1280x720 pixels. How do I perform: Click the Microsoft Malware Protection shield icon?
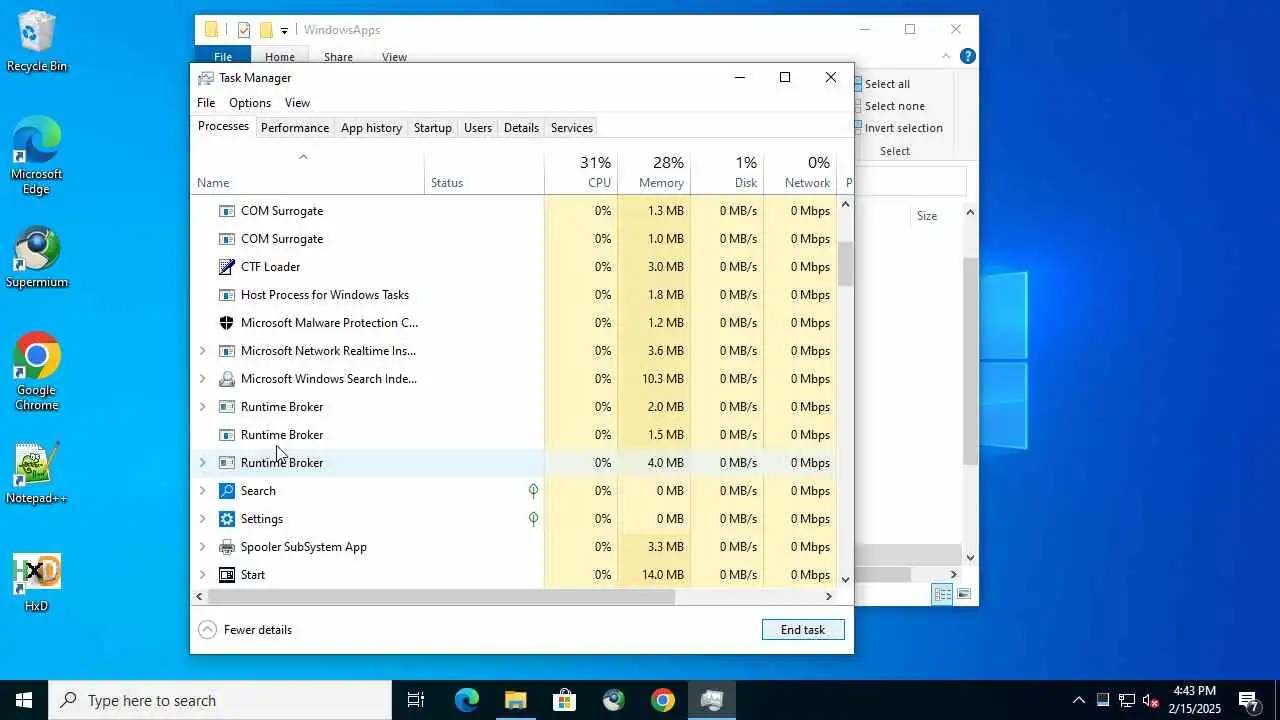227,323
